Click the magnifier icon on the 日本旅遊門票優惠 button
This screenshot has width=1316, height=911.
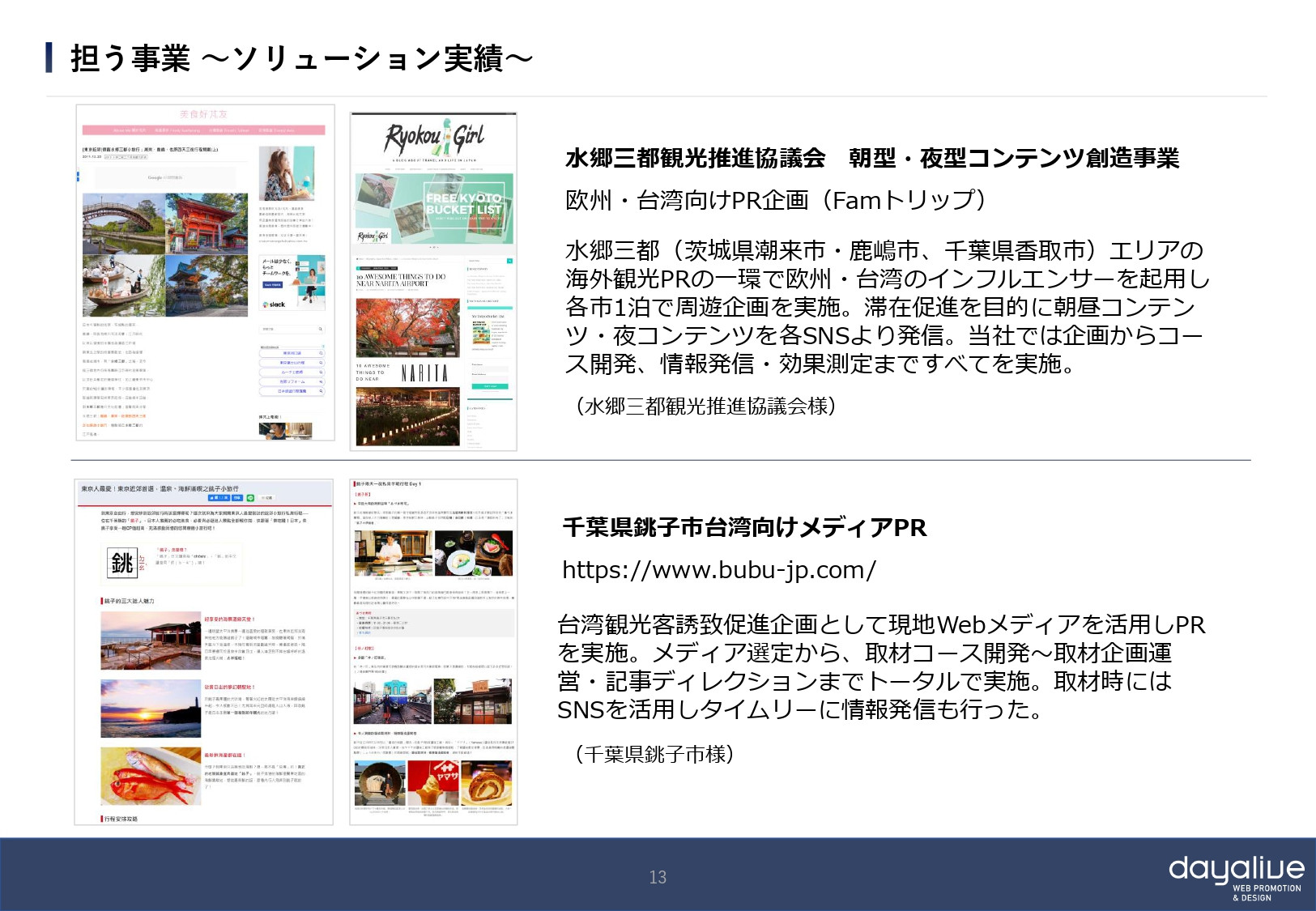tap(321, 390)
